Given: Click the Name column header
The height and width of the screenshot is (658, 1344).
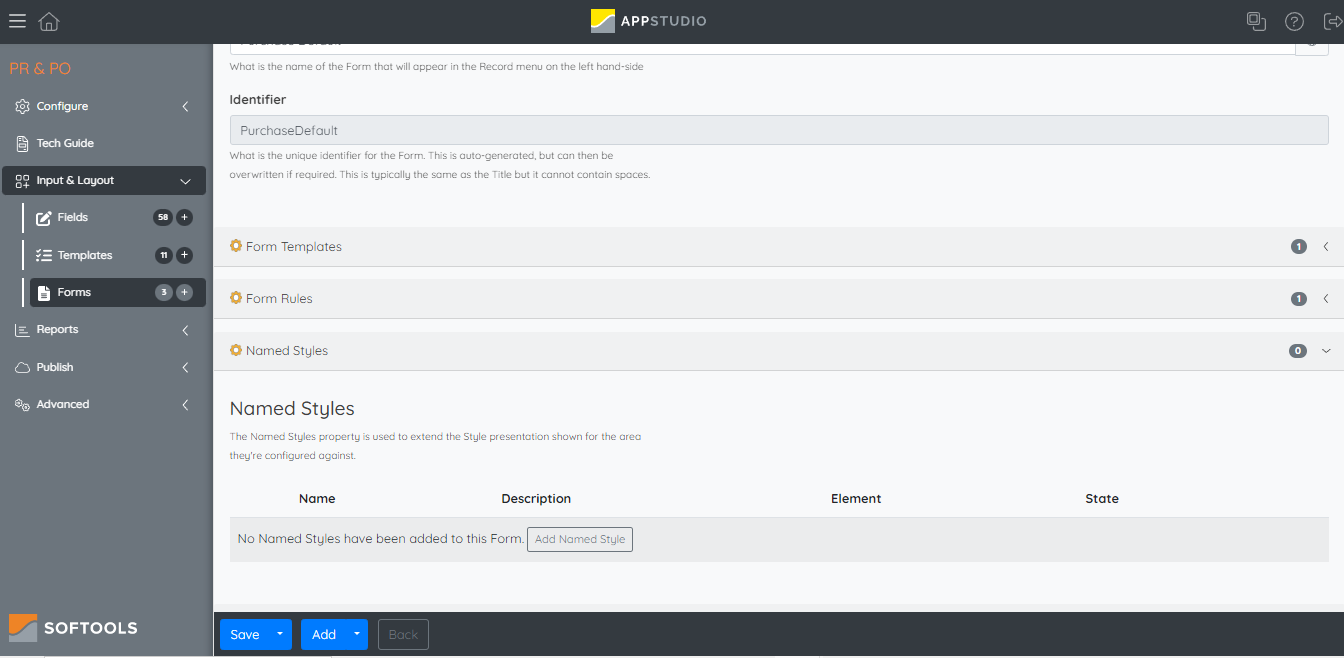Looking at the screenshot, I should click(x=317, y=498).
